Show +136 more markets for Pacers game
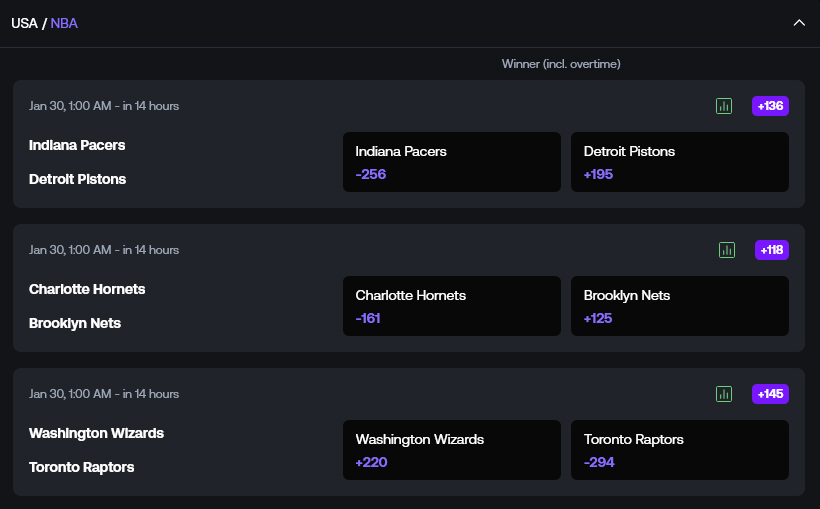The image size is (820, 509). point(770,106)
